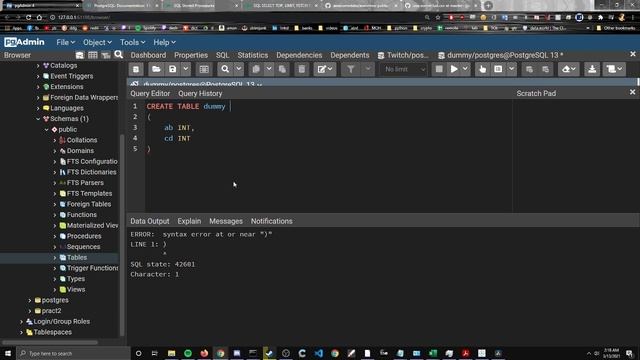640x360 pixels.
Task: Close the Scratch Pad panel
Action: [x=632, y=93]
